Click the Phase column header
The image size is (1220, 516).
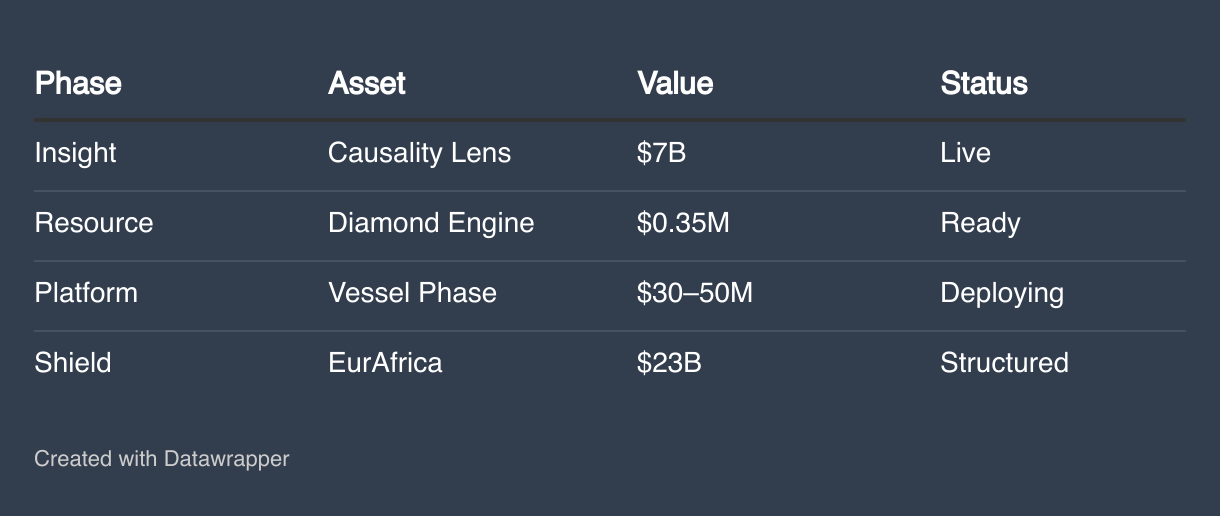[78, 83]
